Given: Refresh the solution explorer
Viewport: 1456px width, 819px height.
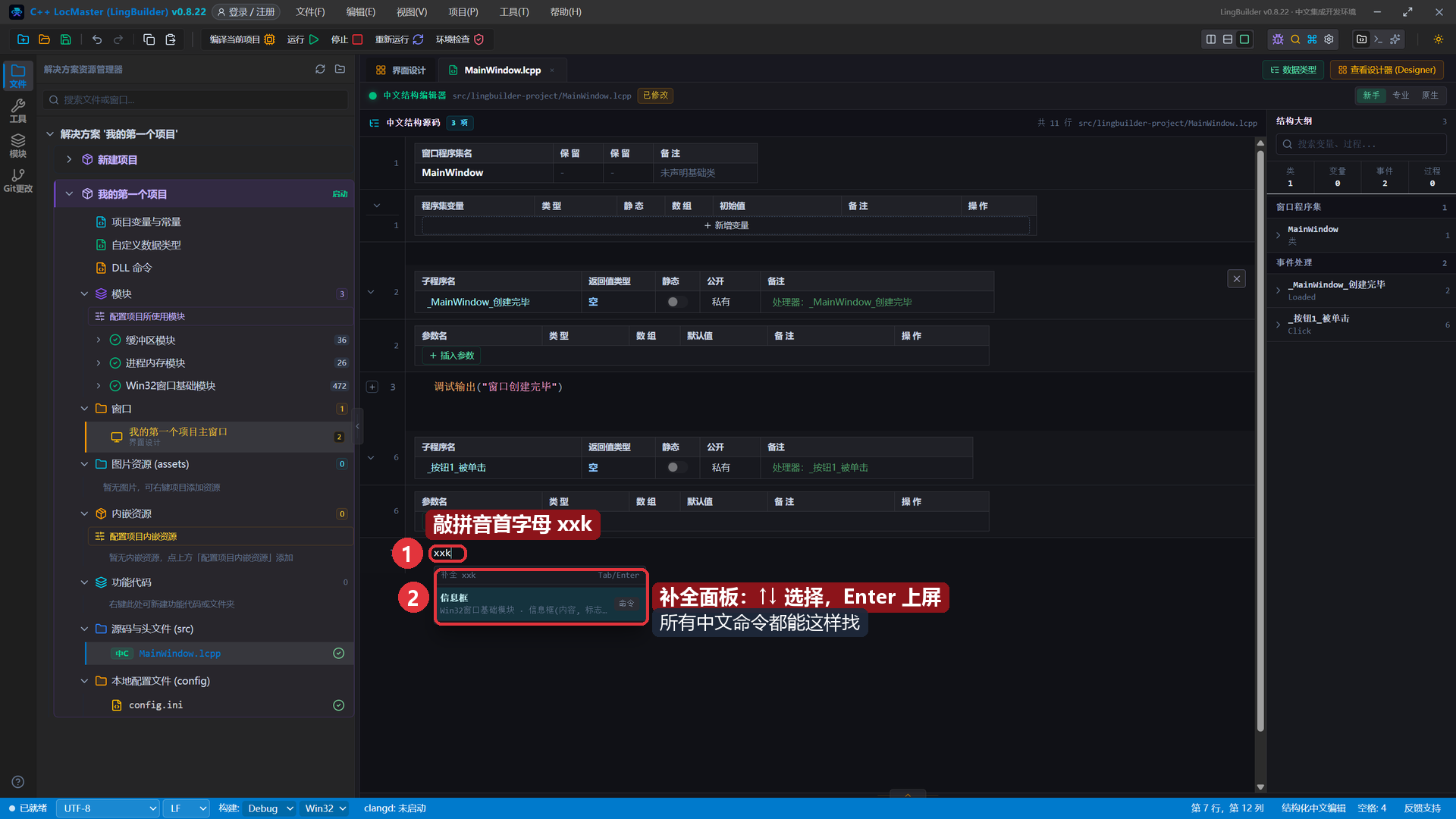Looking at the screenshot, I should (x=320, y=69).
